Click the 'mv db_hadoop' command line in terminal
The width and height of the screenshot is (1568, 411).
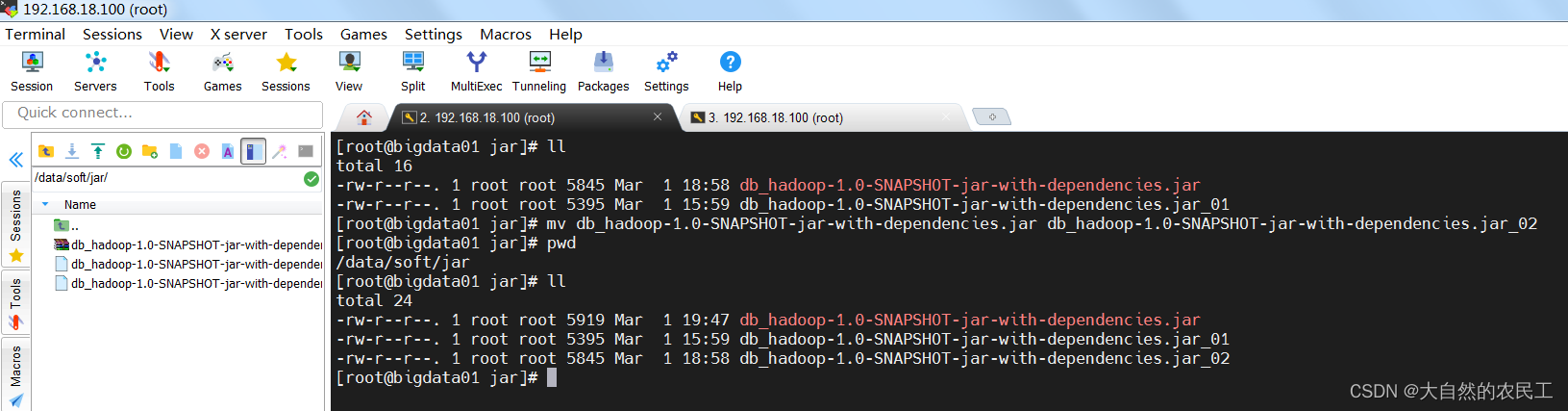936,223
